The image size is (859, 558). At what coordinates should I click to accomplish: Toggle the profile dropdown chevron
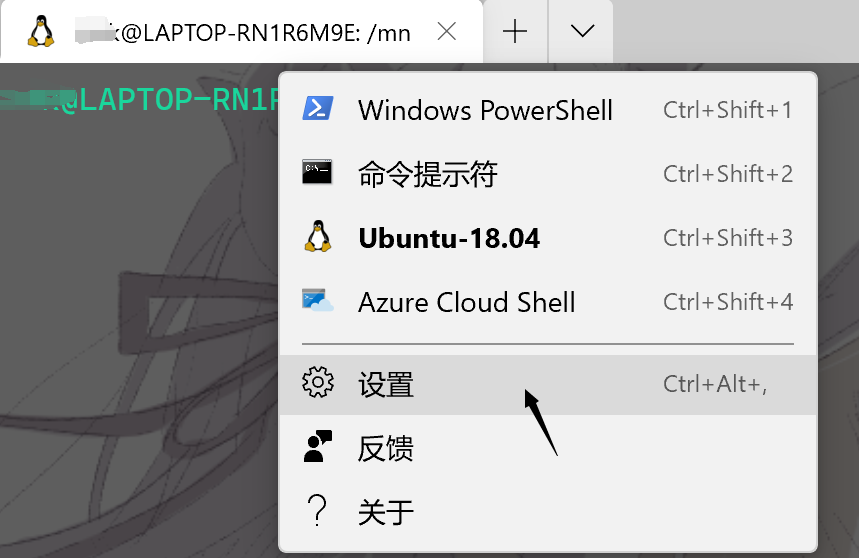582,31
